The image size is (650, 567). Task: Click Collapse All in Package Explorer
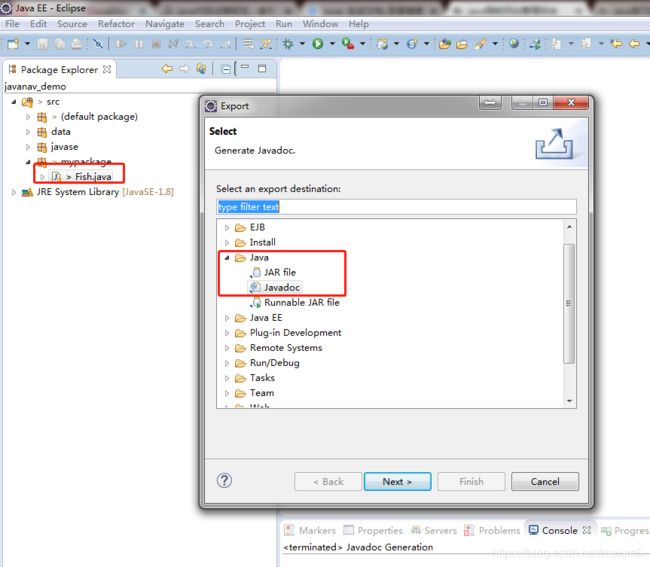(226, 69)
